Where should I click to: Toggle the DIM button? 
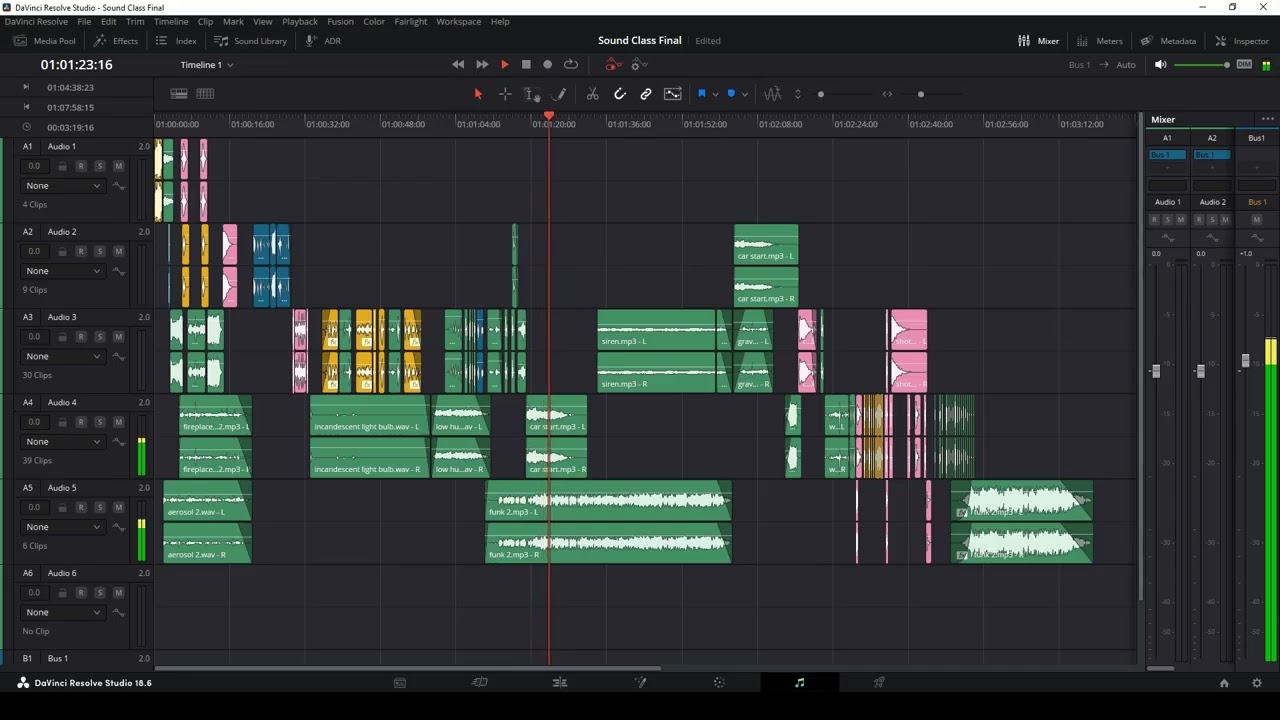pyautogui.click(x=1244, y=65)
